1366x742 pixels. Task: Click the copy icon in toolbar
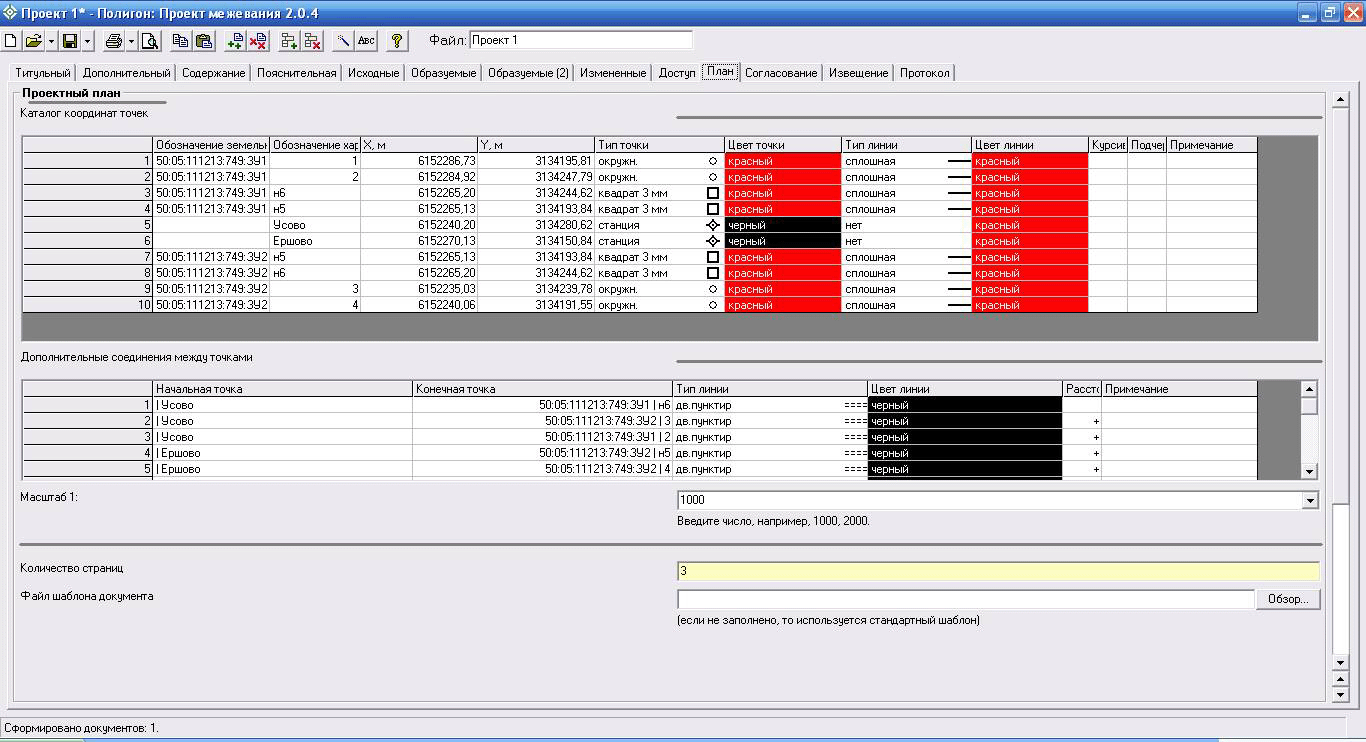click(x=180, y=41)
